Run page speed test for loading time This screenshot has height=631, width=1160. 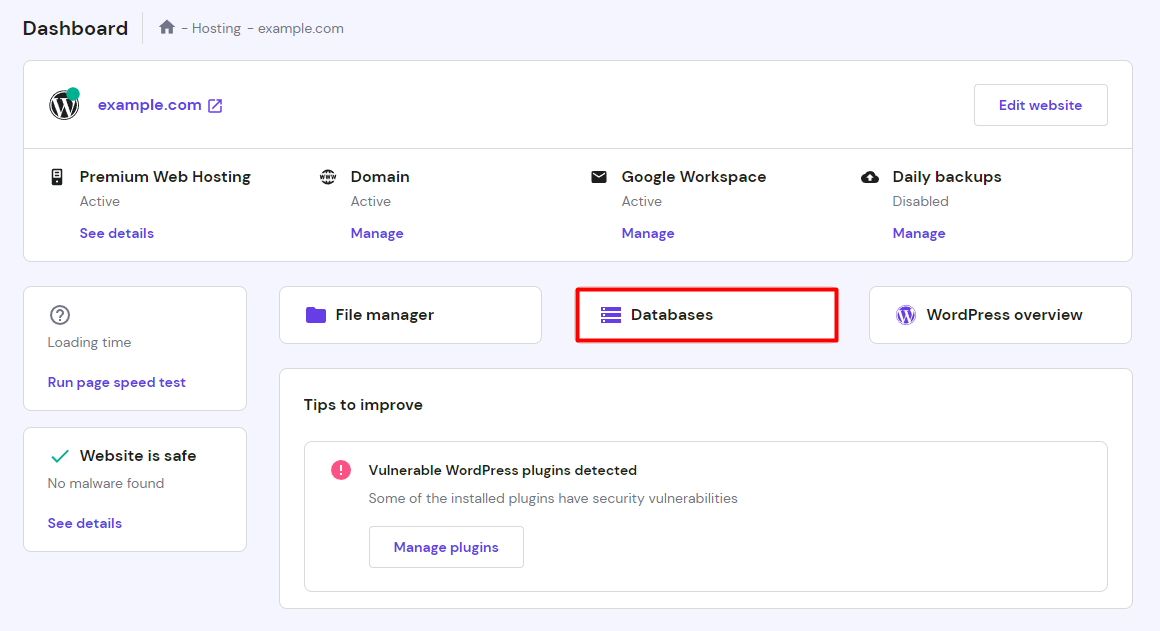click(116, 382)
